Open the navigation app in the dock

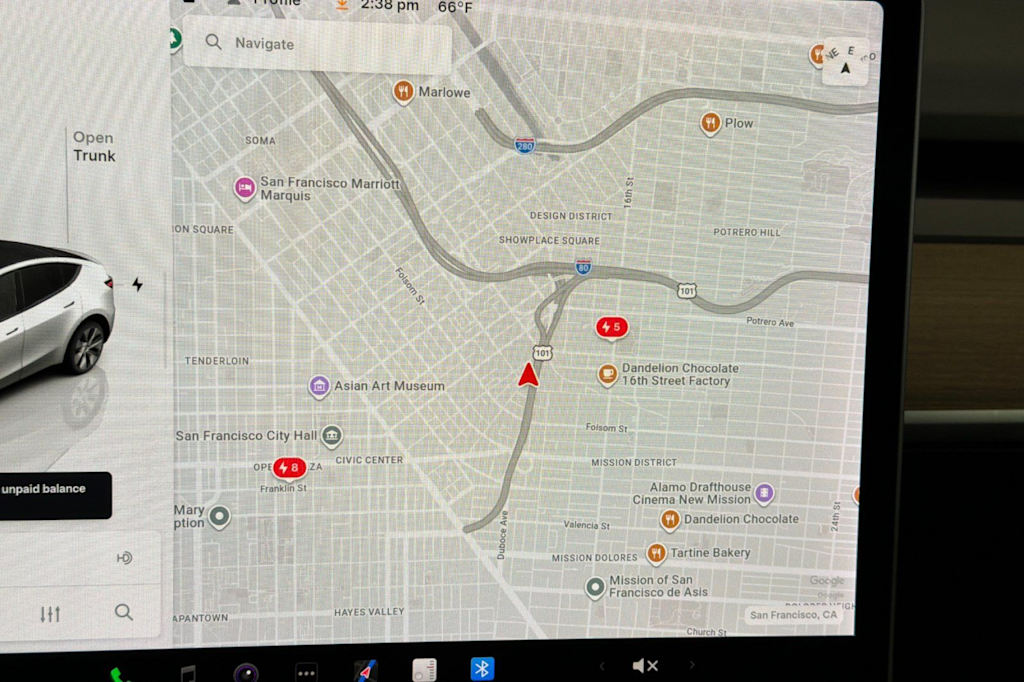(x=366, y=671)
